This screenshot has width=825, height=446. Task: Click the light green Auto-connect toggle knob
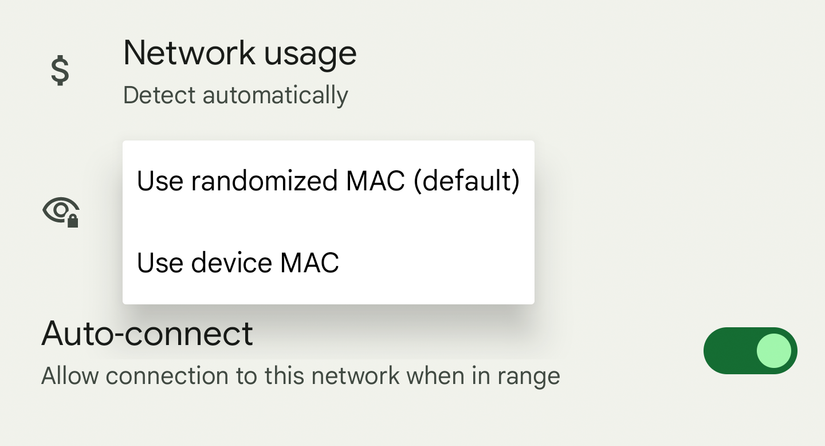(774, 351)
